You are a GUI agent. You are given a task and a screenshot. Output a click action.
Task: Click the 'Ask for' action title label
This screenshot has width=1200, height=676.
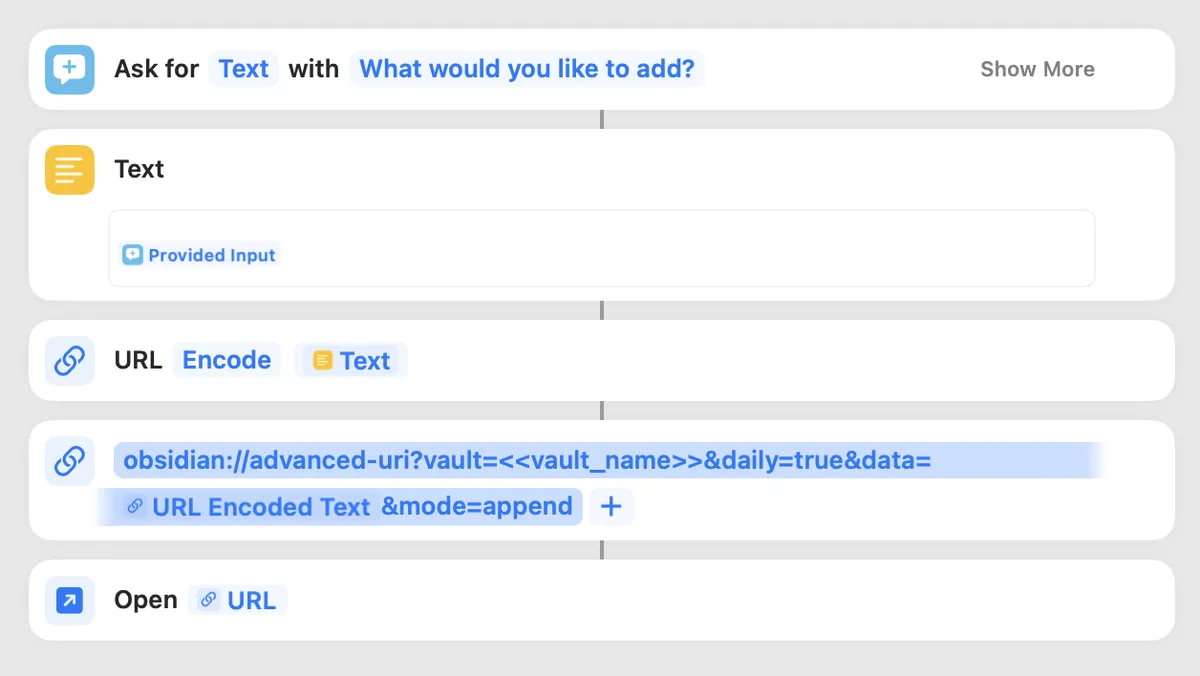pos(156,69)
